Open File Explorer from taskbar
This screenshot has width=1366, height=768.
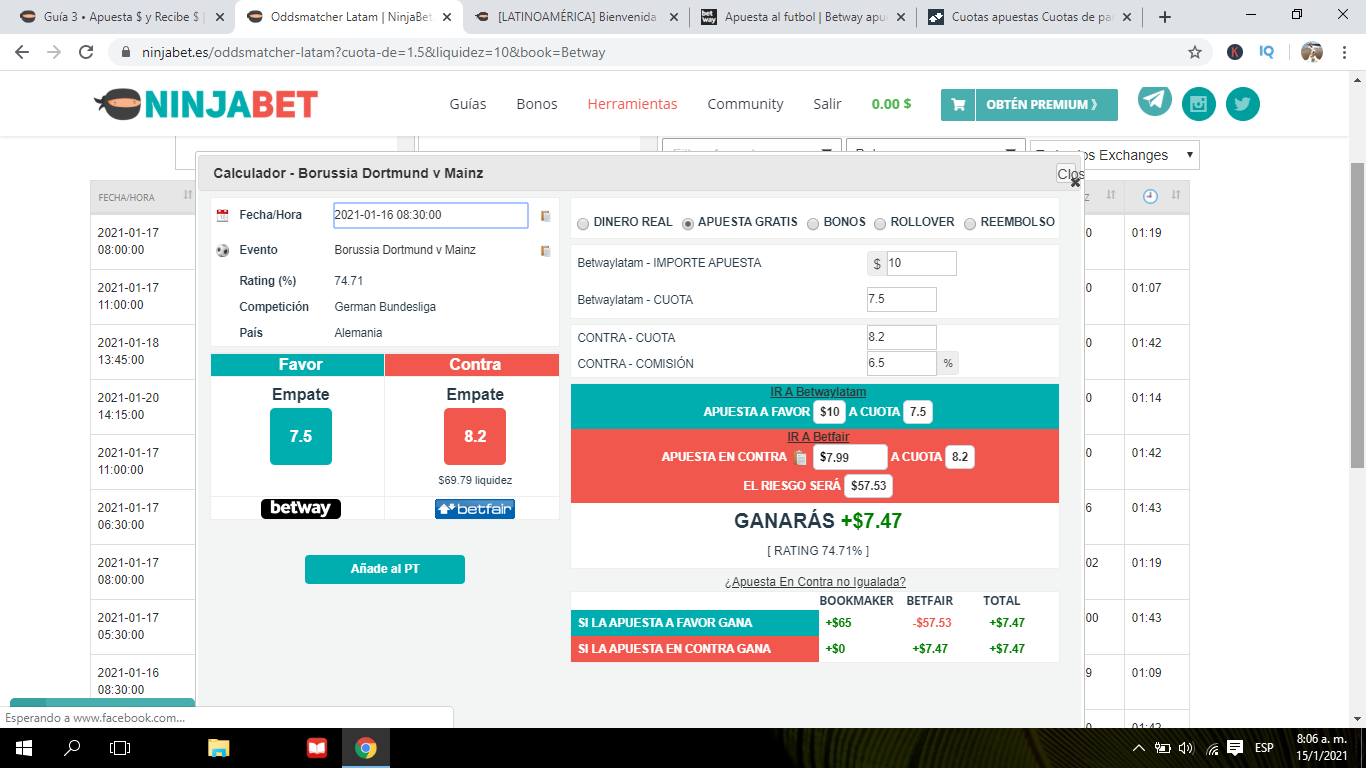219,748
